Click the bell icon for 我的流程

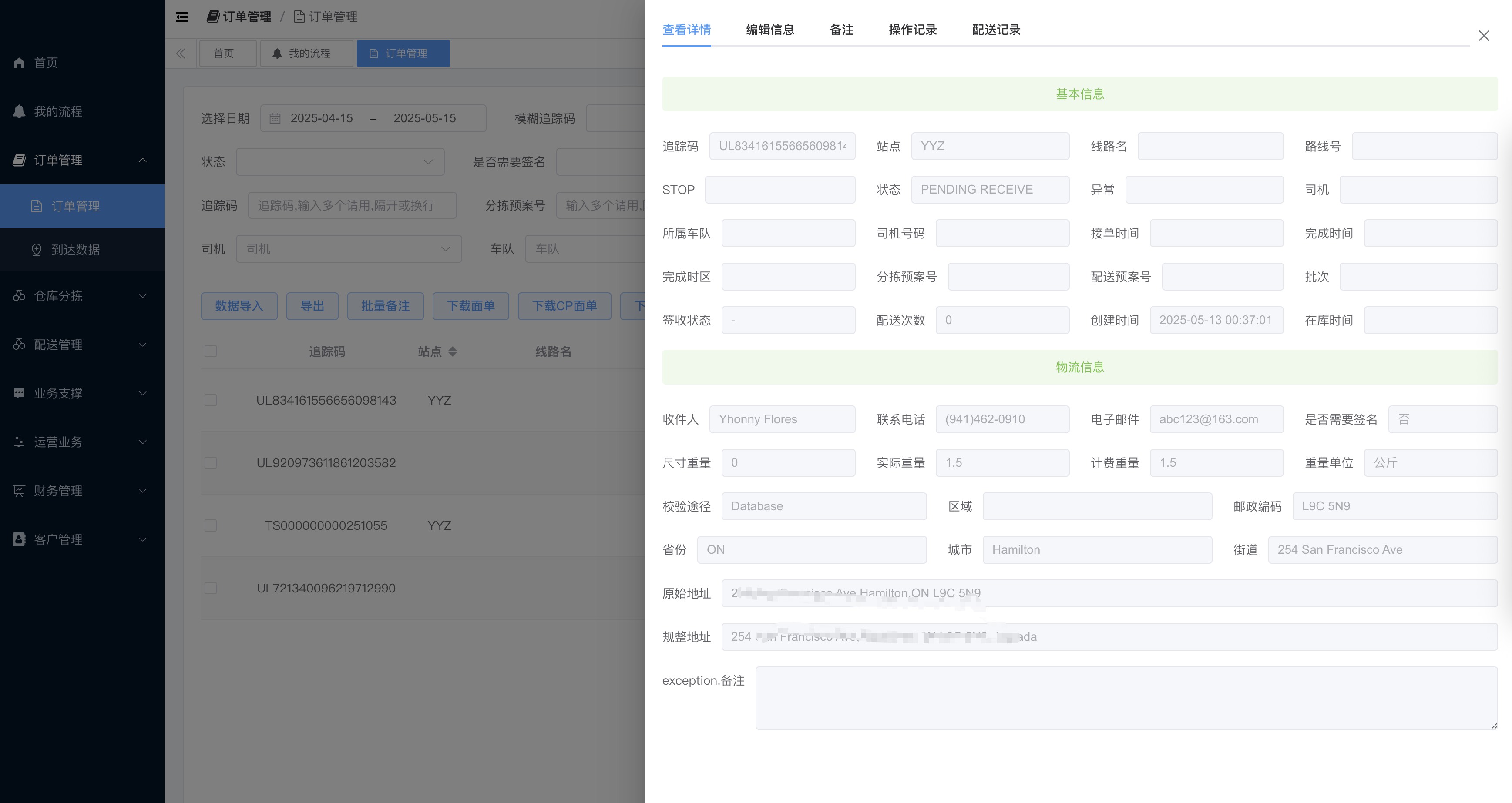pos(20,111)
